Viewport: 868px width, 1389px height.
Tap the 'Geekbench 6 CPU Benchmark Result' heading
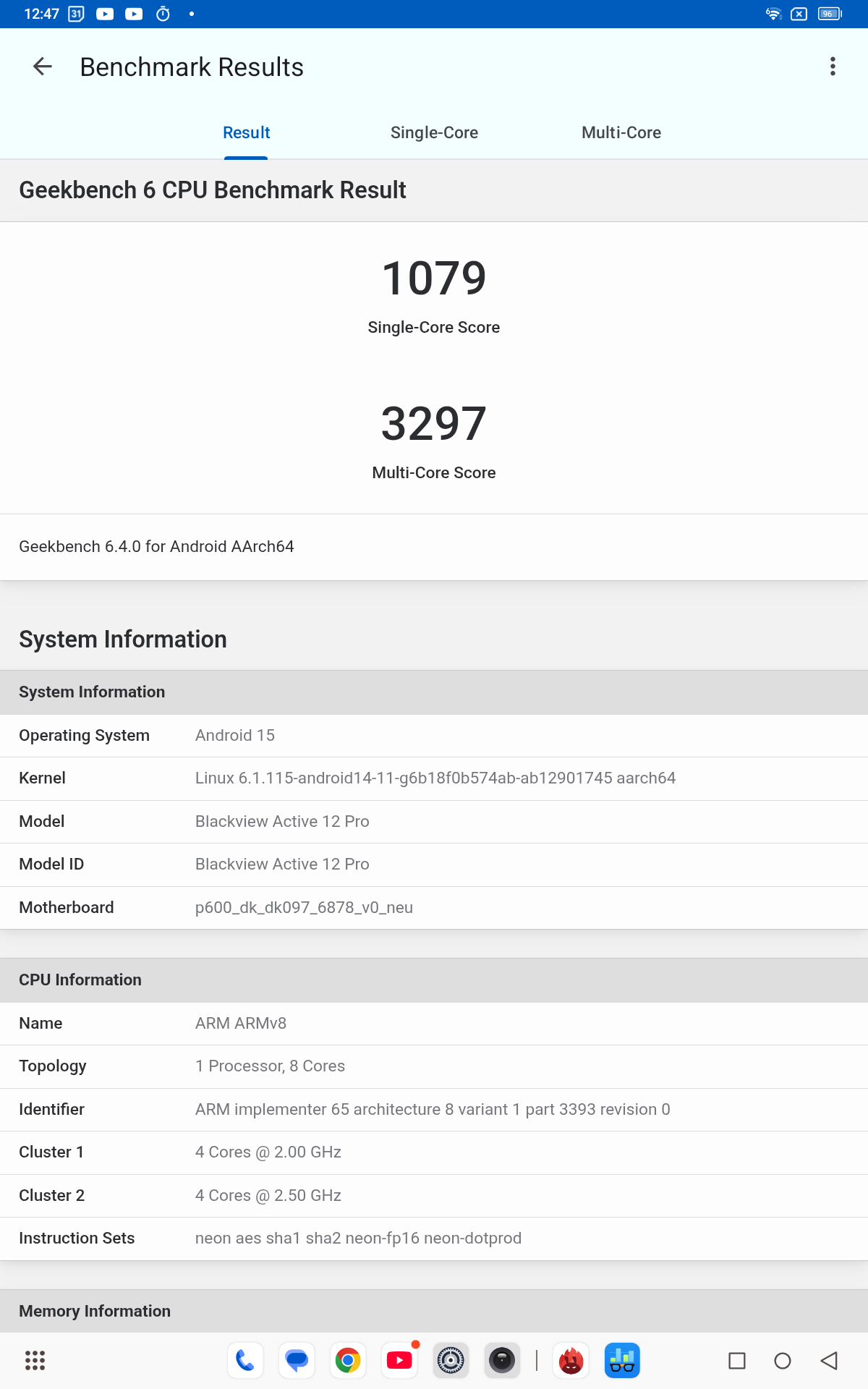[213, 190]
